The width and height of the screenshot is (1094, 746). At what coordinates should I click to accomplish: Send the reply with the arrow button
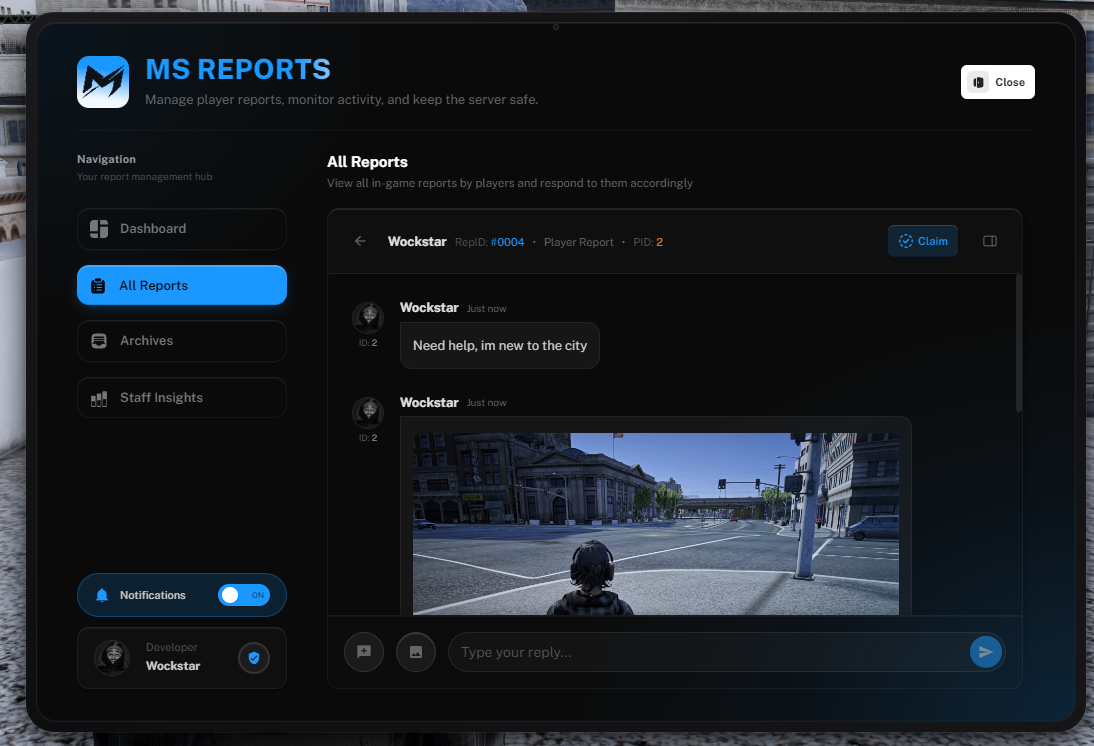coord(985,652)
